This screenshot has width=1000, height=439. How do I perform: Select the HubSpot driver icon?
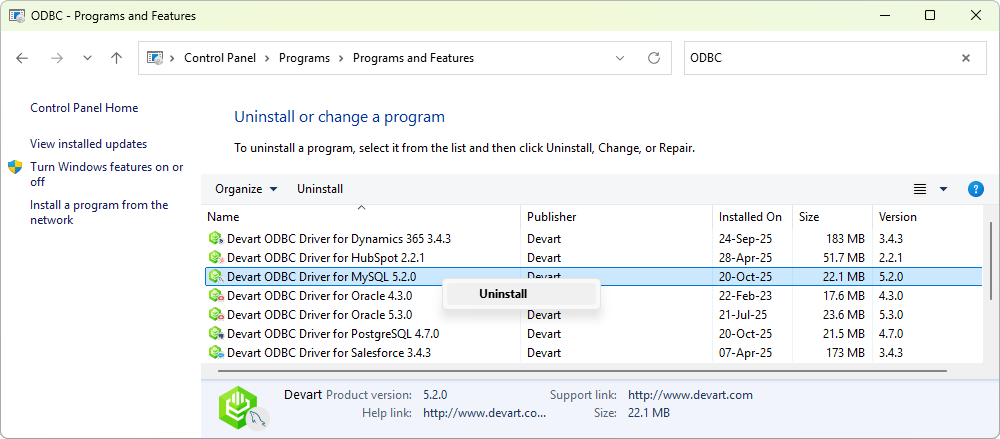[216, 258]
